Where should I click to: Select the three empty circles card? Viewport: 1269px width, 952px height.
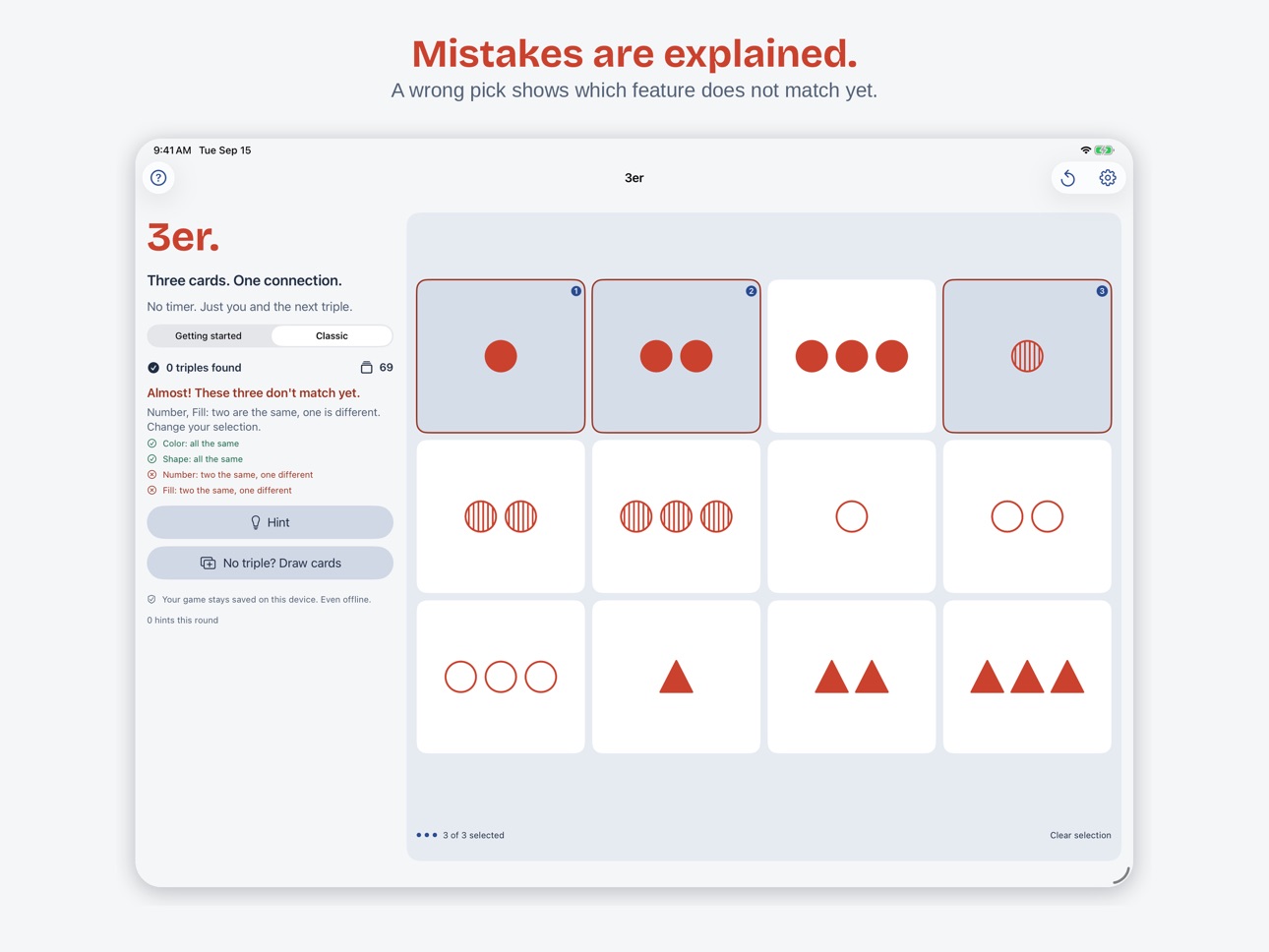(x=501, y=677)
